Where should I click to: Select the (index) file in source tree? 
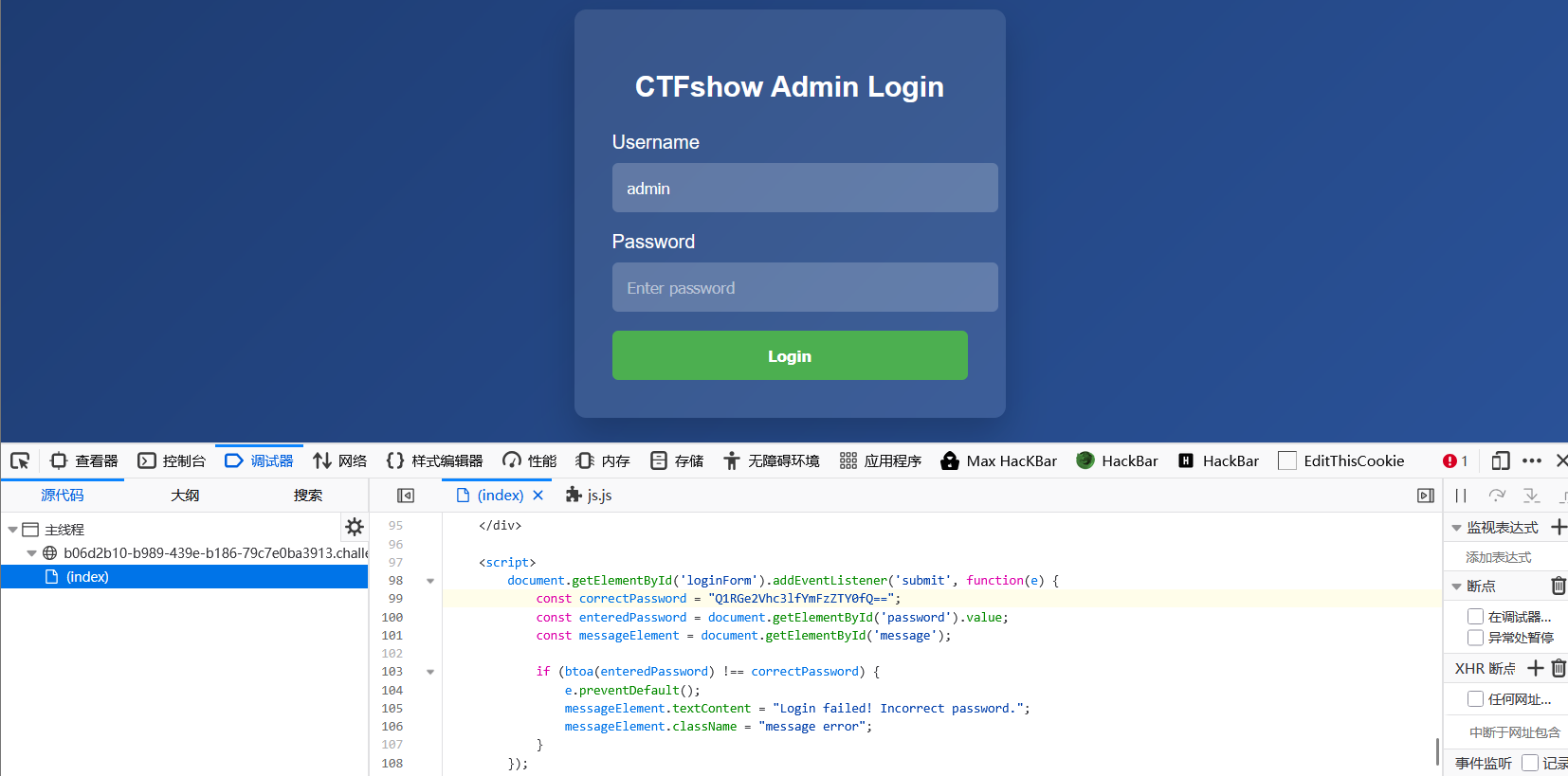[x=184, y=576]
